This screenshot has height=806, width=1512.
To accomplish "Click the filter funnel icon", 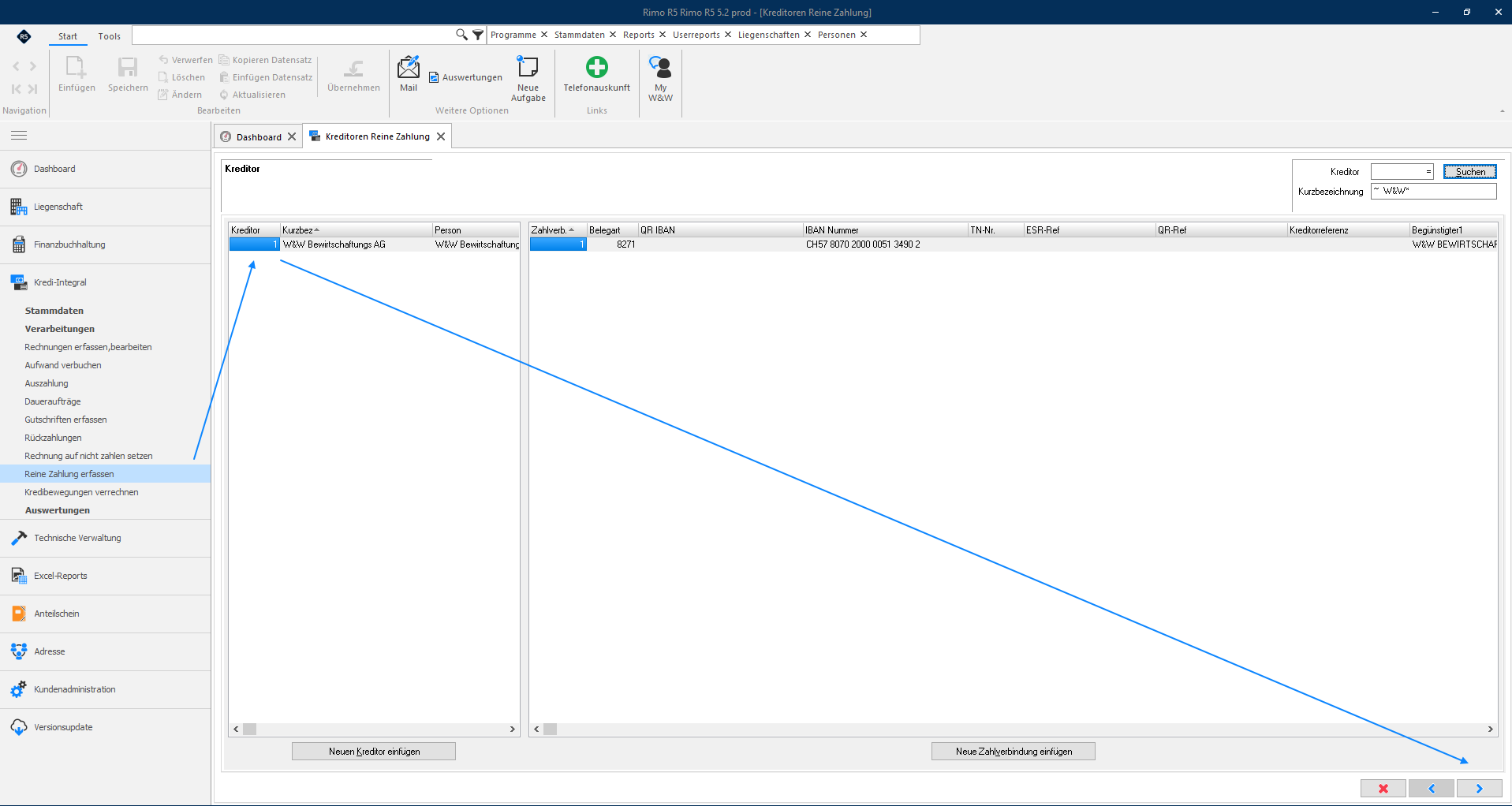I will point(478,35).
